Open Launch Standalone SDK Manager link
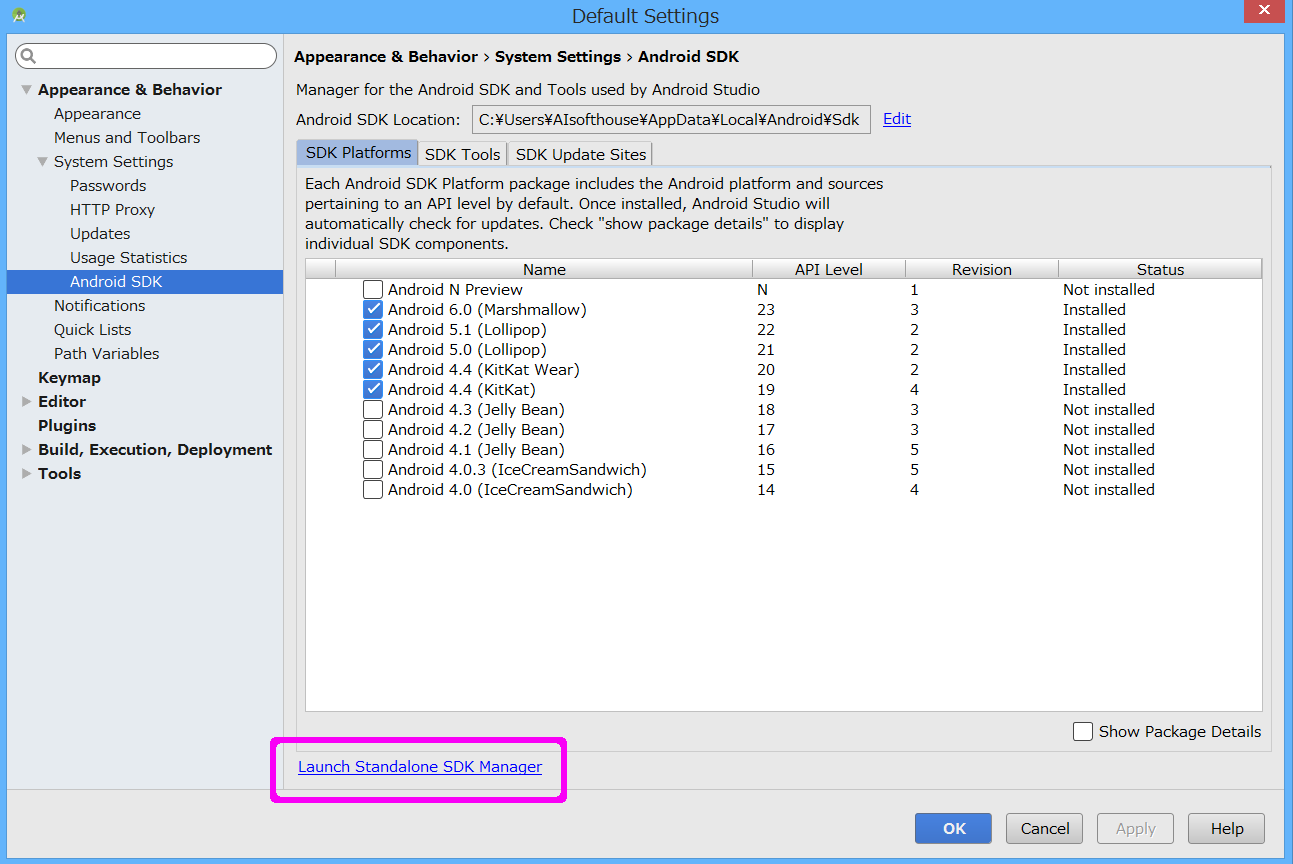 (420, 767)
